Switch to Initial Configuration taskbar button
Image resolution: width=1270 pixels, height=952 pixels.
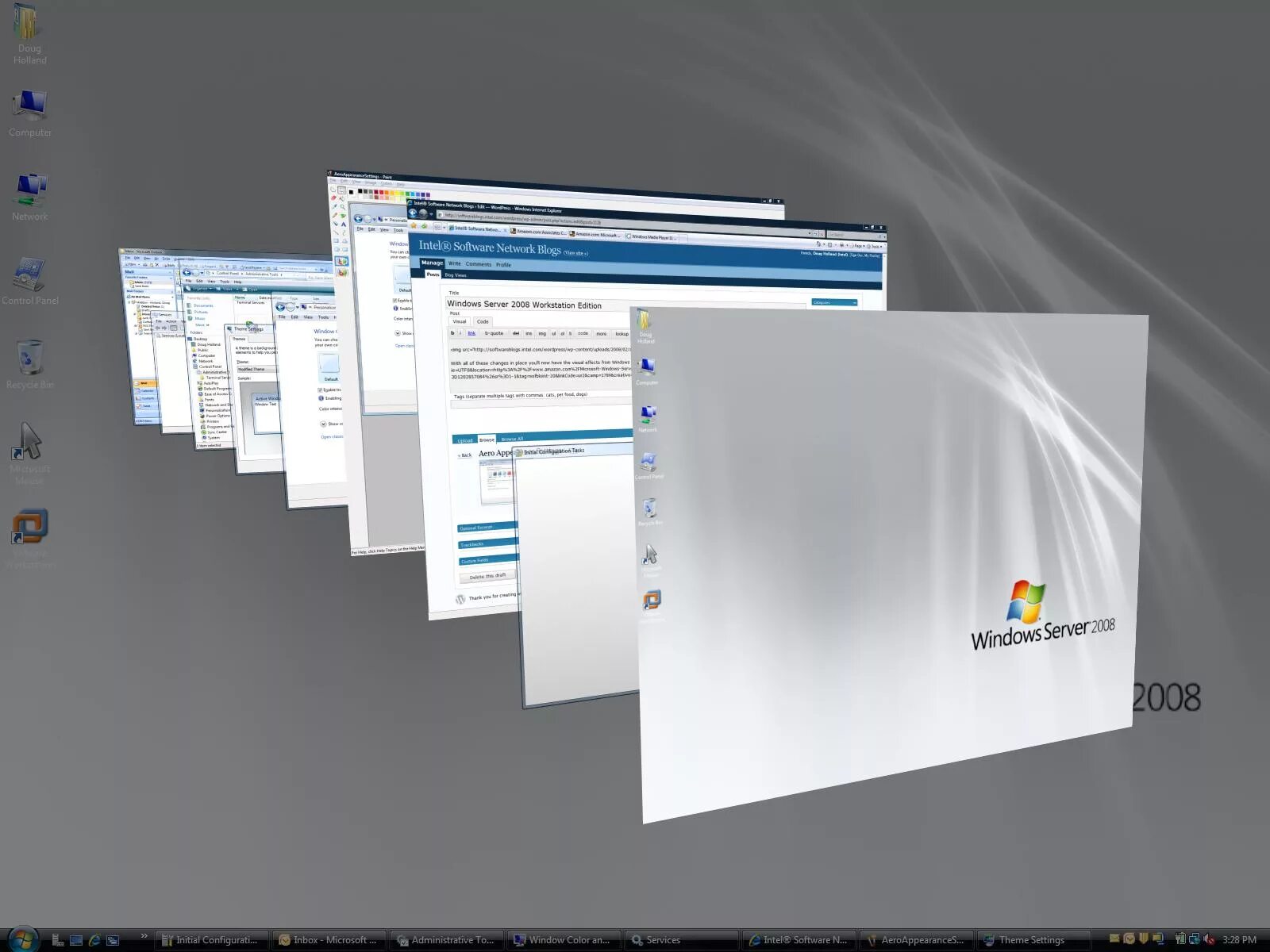(211, 940)
